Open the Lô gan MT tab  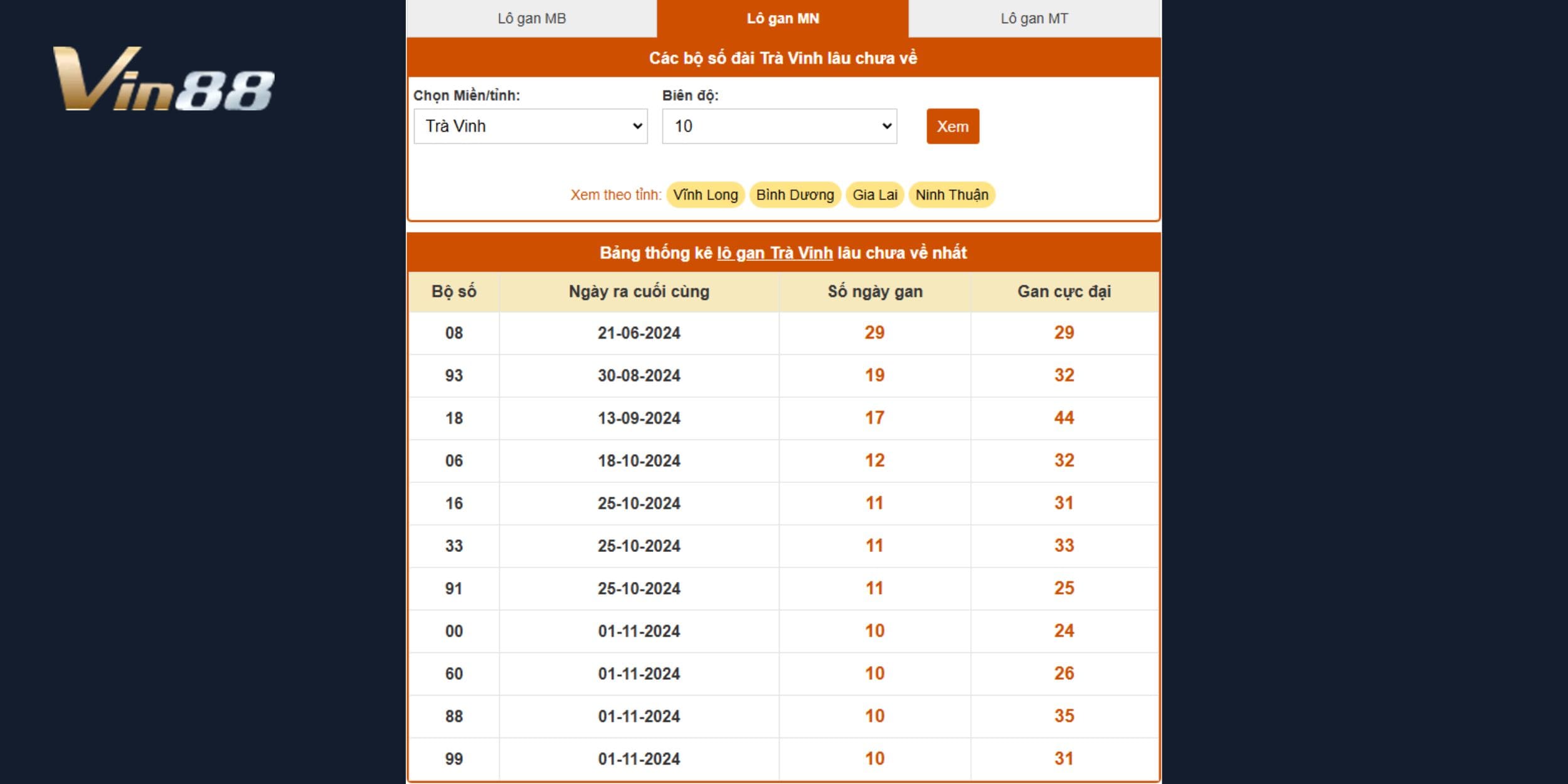(x=1034, y=18)
